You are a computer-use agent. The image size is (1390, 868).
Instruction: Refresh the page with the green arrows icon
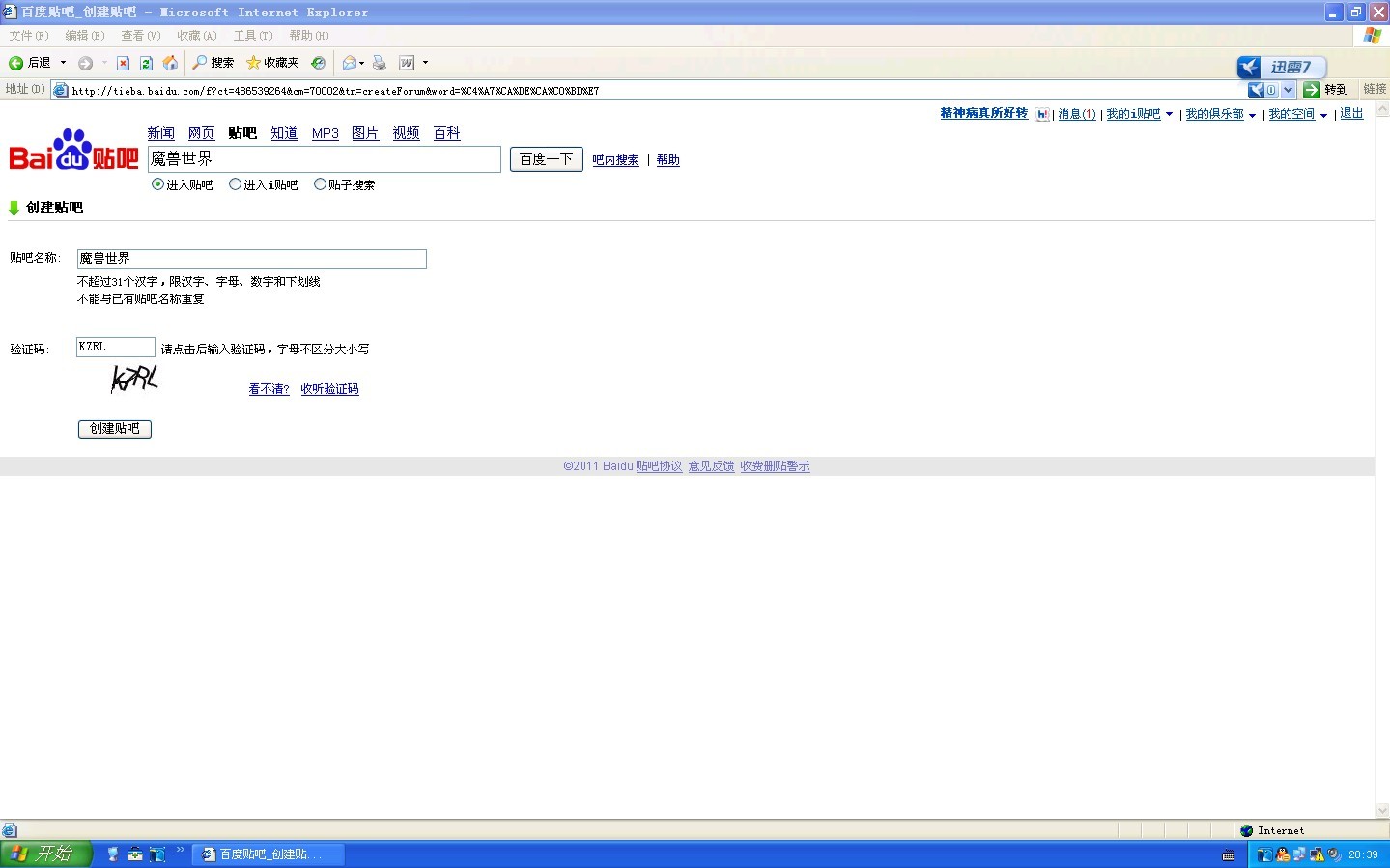pos(146,63)
